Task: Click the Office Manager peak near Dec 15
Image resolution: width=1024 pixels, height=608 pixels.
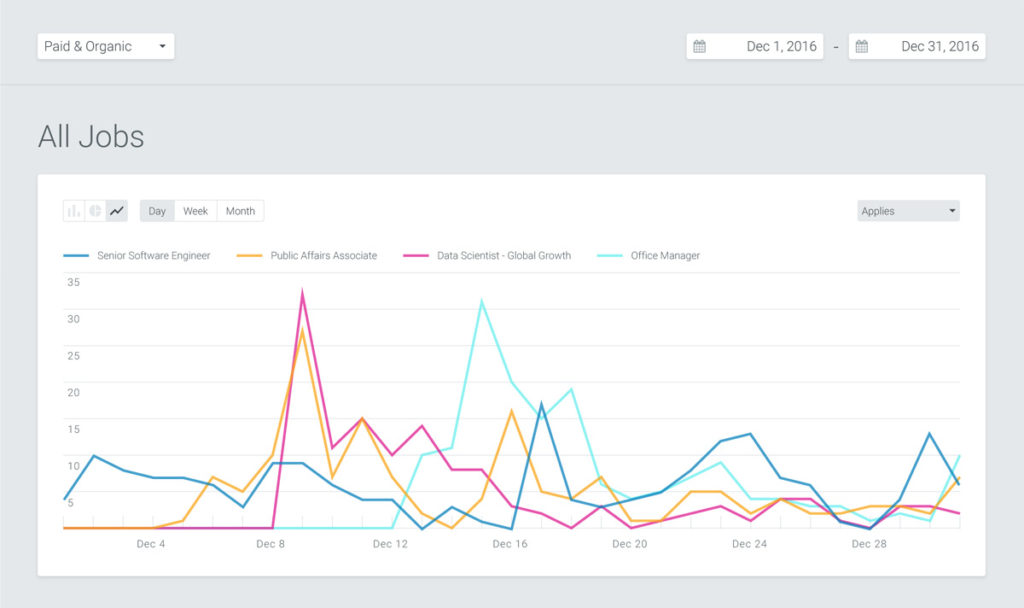Action: pos(482,300)
